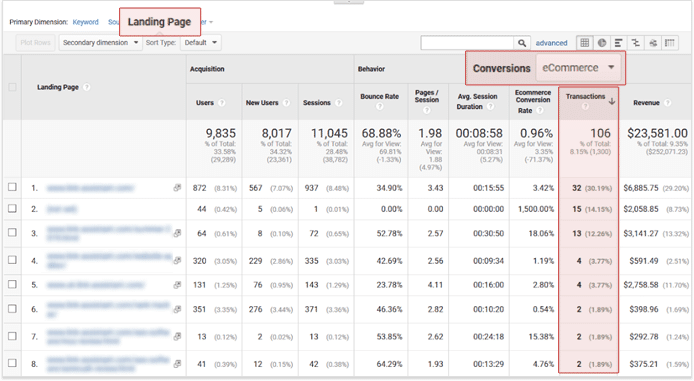Open help tooltip next to New Users header
The height and width of the screenshot is (381, 694).
[x=286, y=103]
